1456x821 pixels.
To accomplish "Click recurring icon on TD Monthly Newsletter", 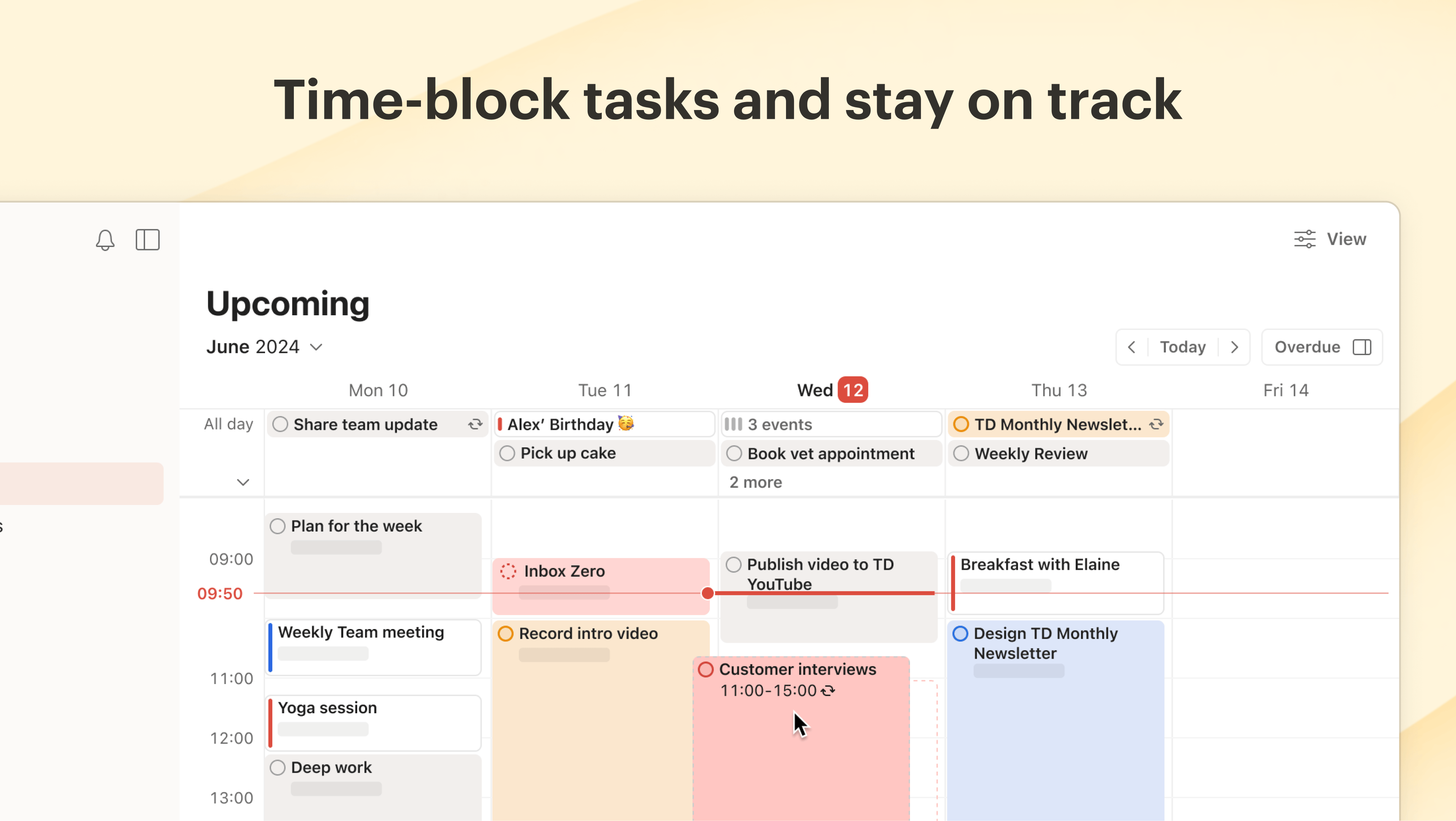I will (x=1156, y=424).
